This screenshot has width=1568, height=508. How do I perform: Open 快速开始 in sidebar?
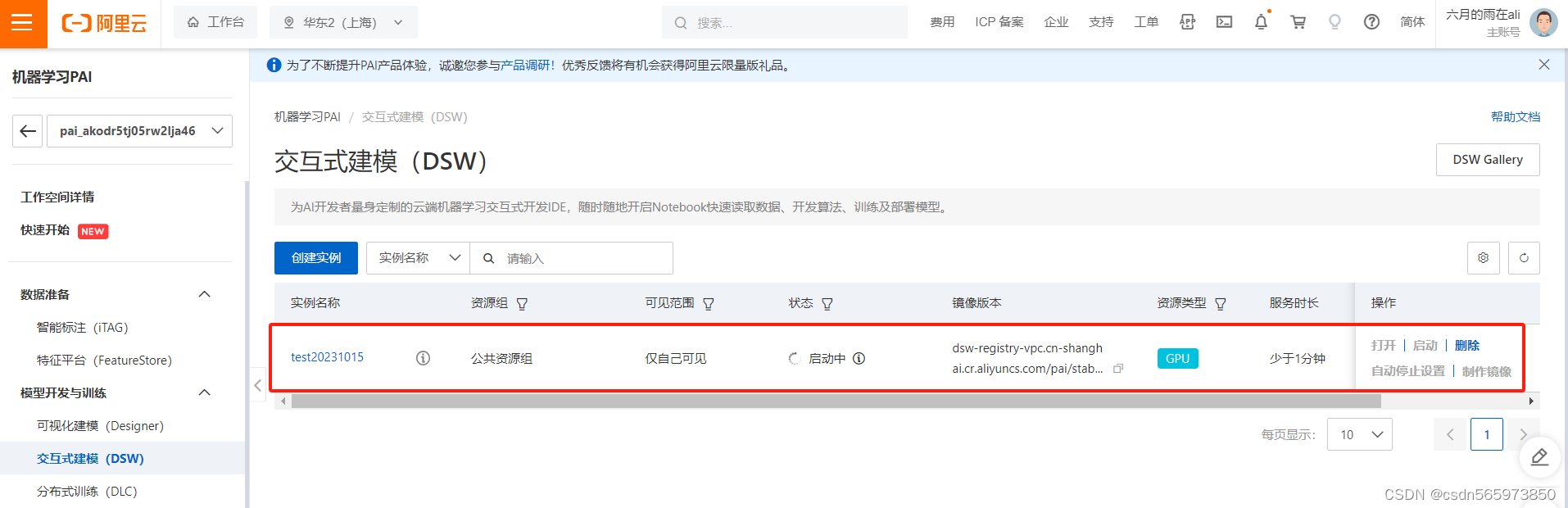(45, 230)
